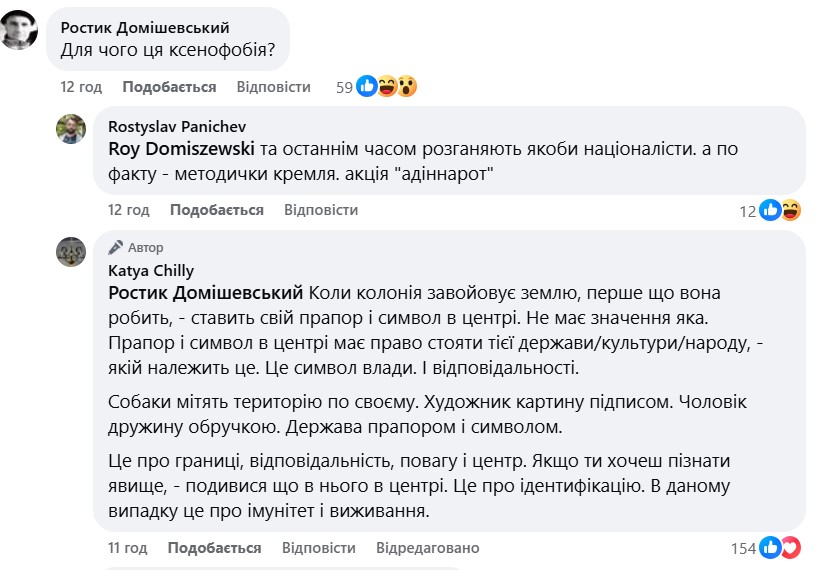Click the red heart reaction beside 154
The height and width of the screenshot is (570, 830).
791,548
